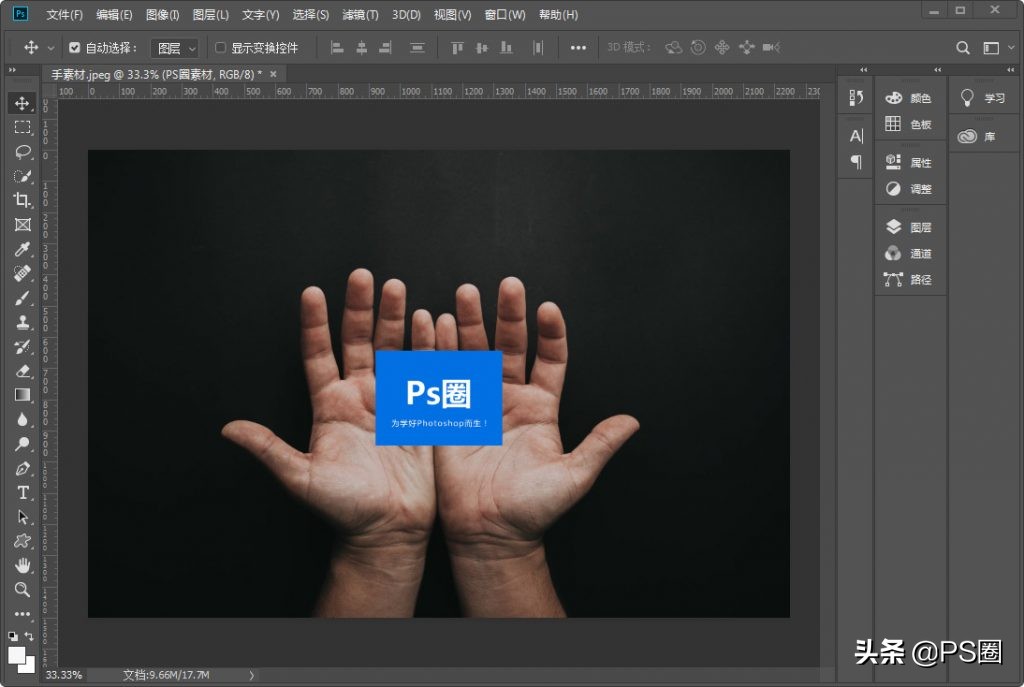
Task: Collapse the 学习 panel group double-arrow
Action: [x=1010, y=70]
